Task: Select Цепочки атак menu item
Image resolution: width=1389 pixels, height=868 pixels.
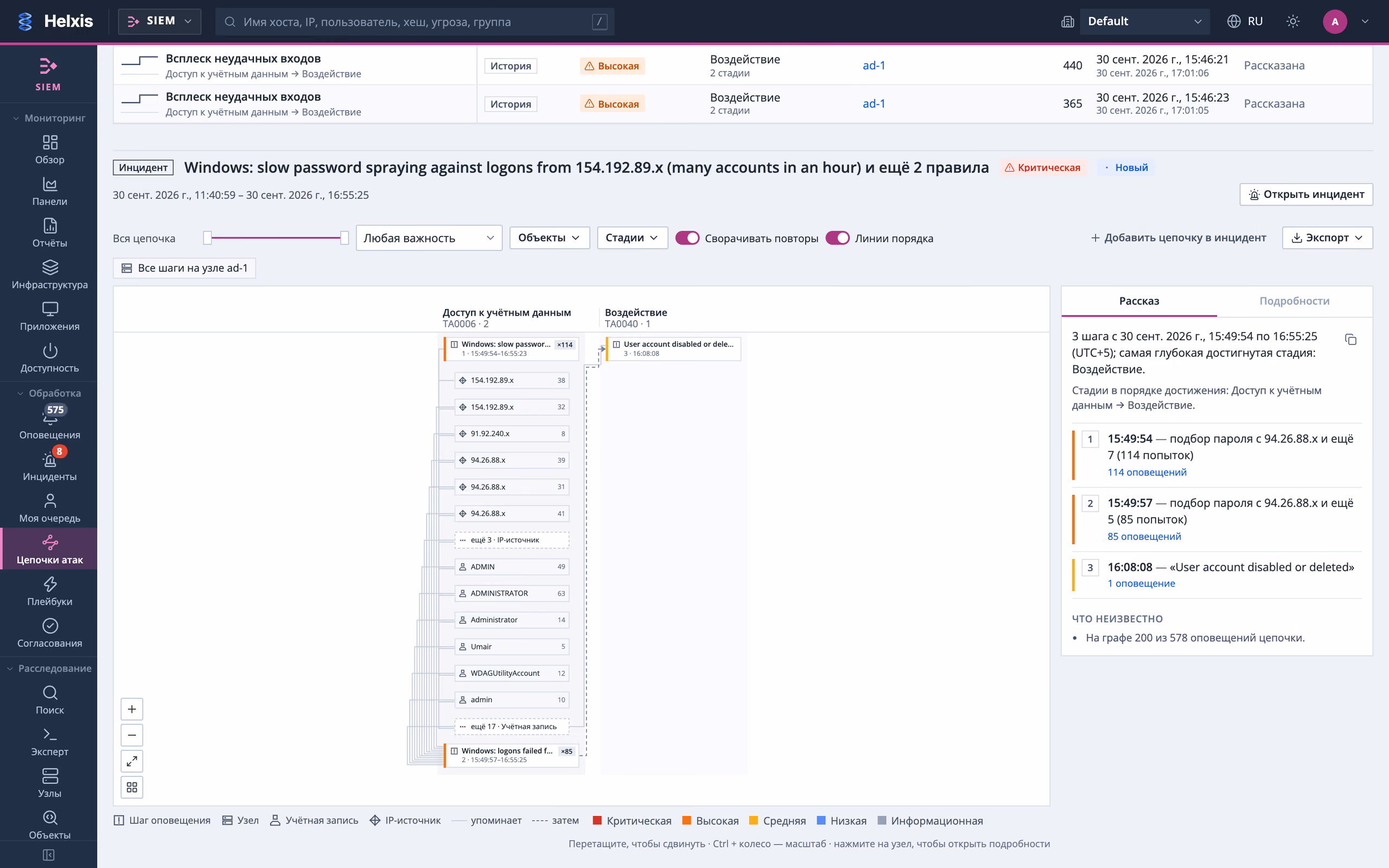Action: [x=49, y=550]
